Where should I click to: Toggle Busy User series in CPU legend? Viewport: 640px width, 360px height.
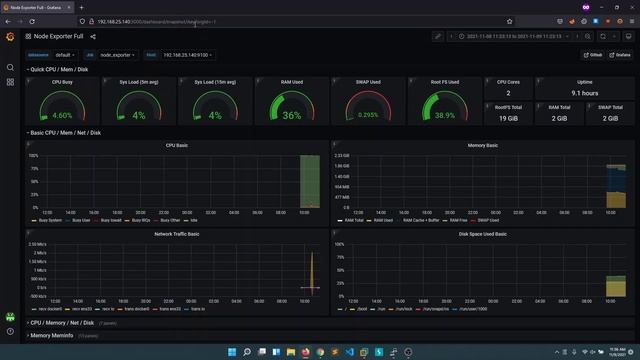pyautogui.click(x=78, y=220)
